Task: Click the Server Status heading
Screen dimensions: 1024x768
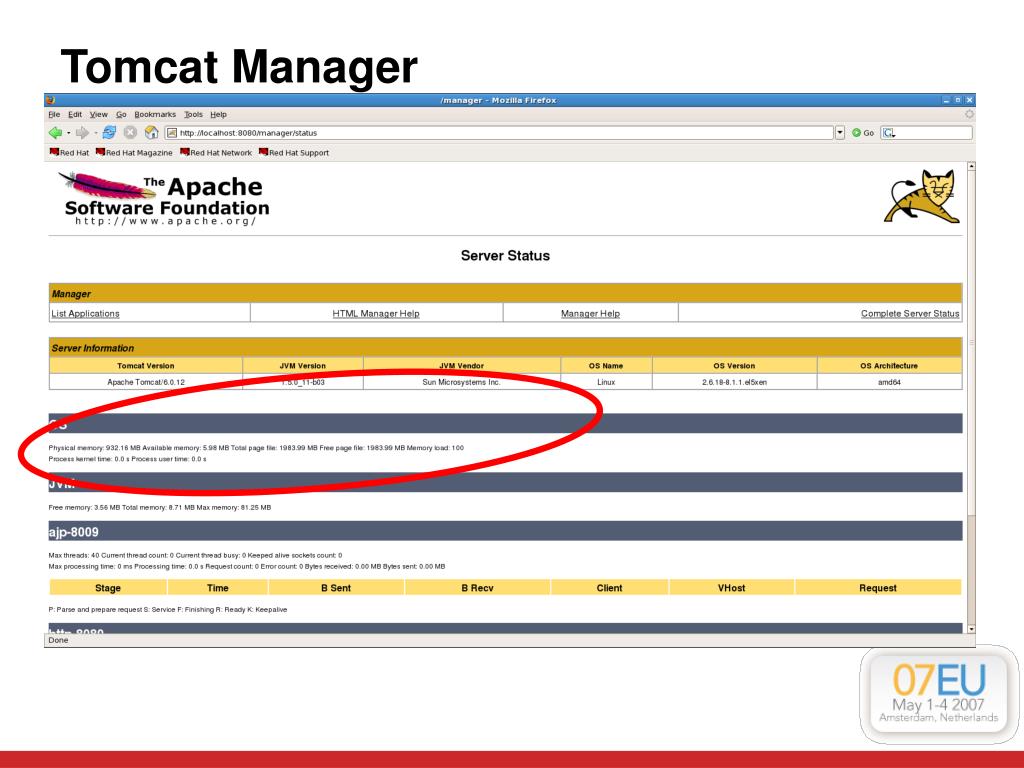Action: 505,255
